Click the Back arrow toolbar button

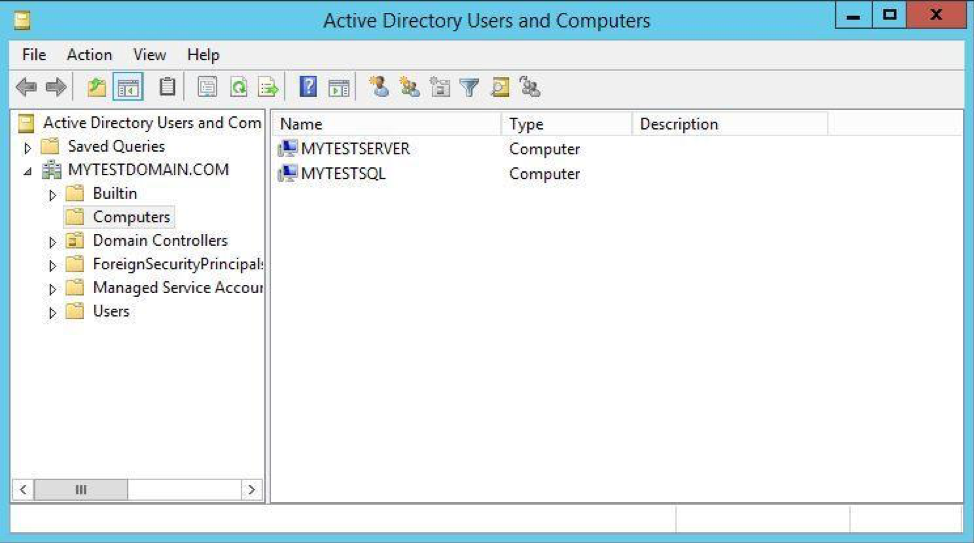click(26, 88)
